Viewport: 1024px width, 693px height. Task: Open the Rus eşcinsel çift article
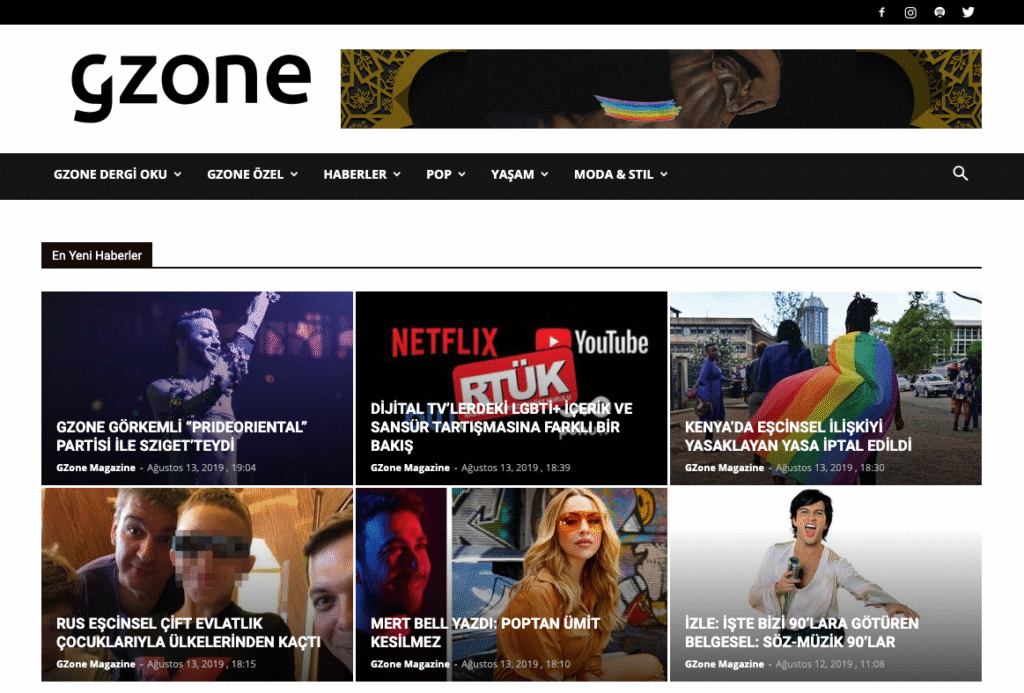click(188, 632)
